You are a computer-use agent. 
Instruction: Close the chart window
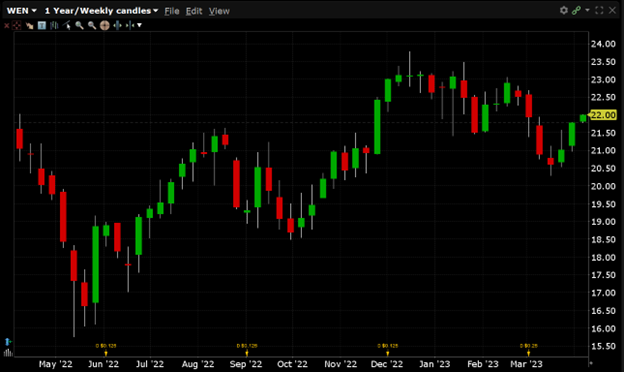tap(612, 10)
